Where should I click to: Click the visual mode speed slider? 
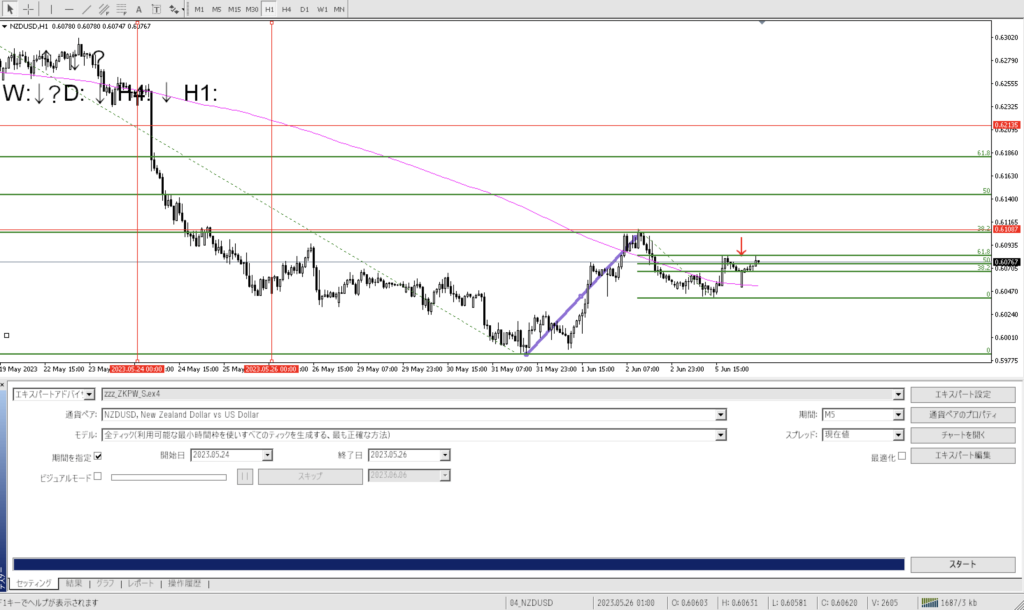click(x=168, y=477)
